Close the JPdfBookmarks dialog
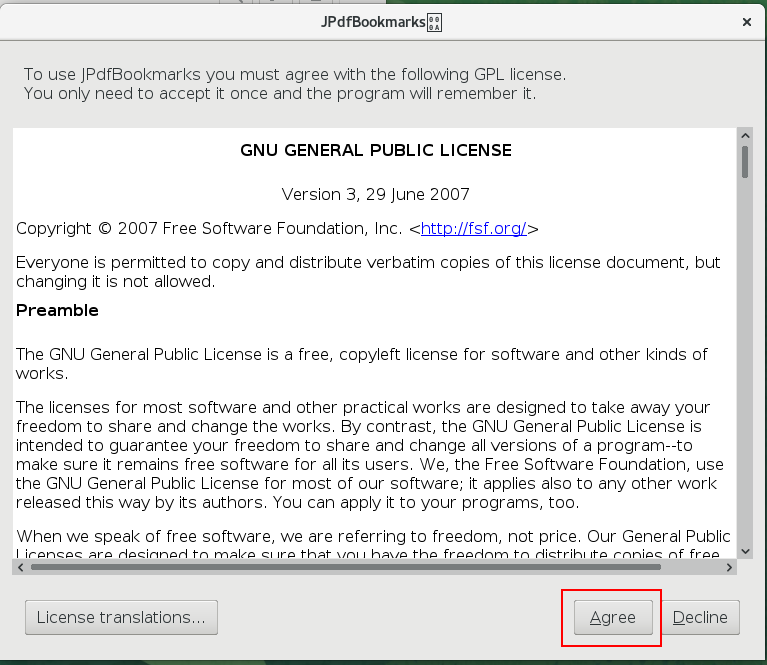 tap(746, 22)
